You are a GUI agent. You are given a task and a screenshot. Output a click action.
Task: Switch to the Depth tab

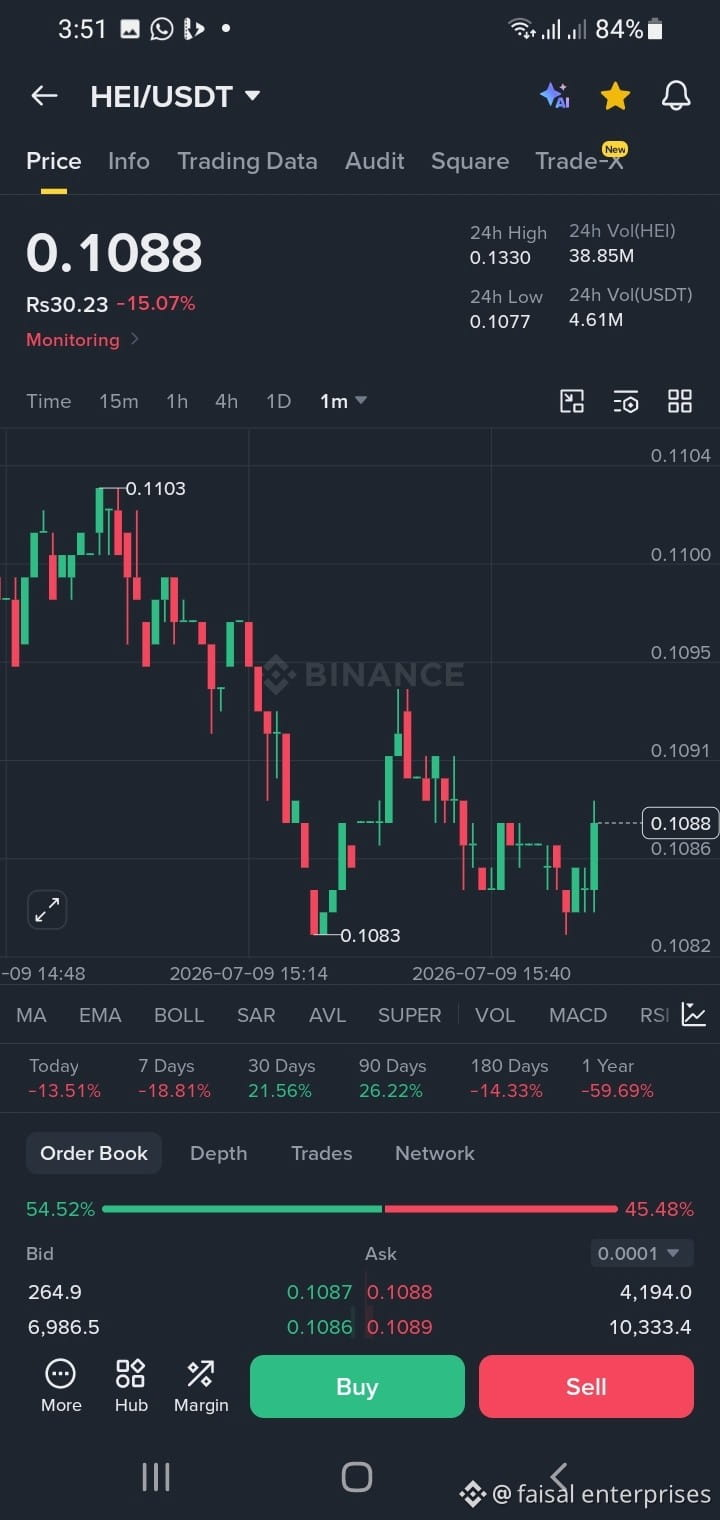coord(218,1153)
